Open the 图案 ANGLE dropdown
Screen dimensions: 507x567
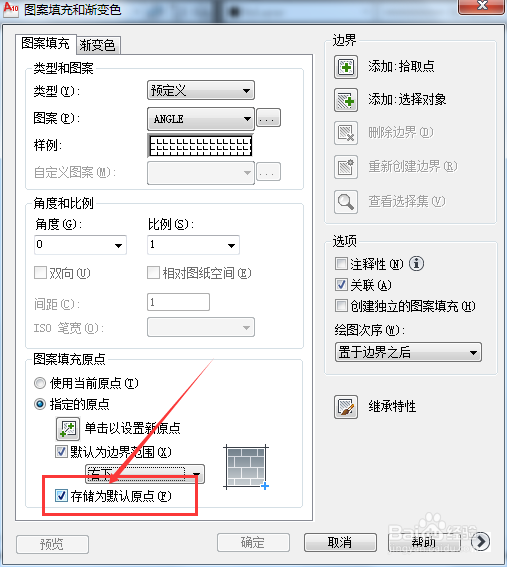pyautogui.click(x=201, y=119)
